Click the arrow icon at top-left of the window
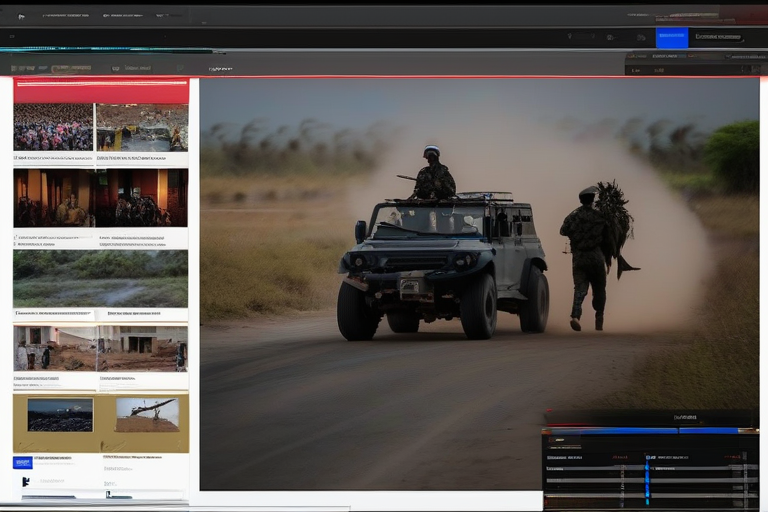Image resolution: width=768 pixels, height=512 pixels. (x=21, y=17)
